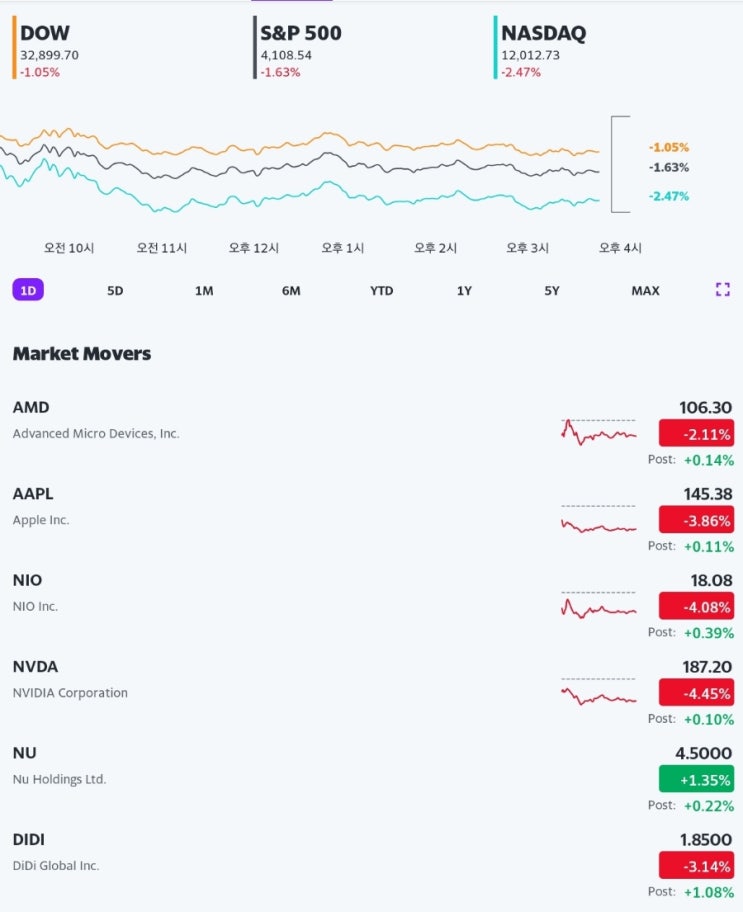Click the 오전 10시 time axis label

pos(69,248)
